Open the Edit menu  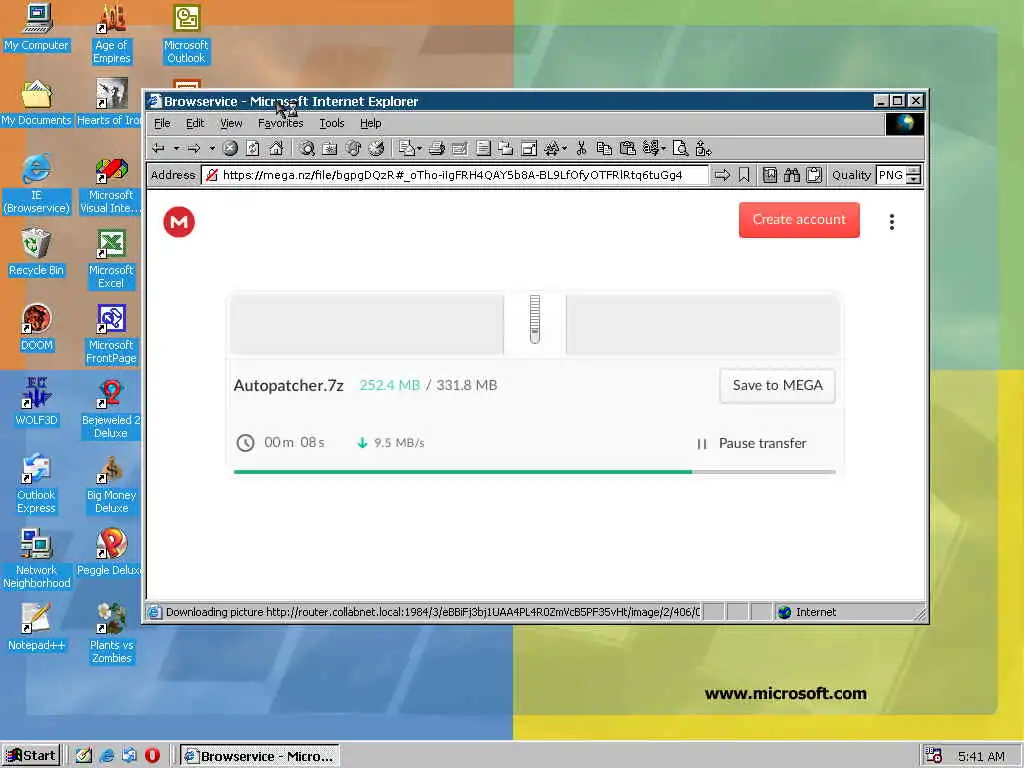point(195,123)
